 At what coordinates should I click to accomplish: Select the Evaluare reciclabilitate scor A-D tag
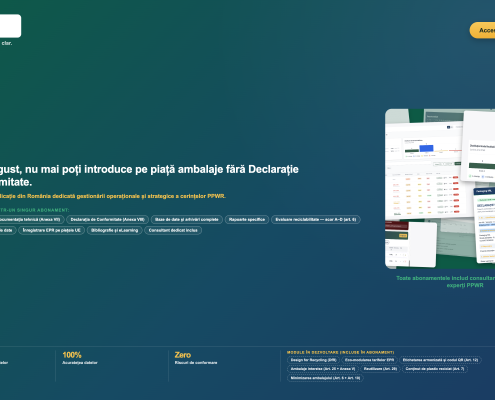point(316,220)
